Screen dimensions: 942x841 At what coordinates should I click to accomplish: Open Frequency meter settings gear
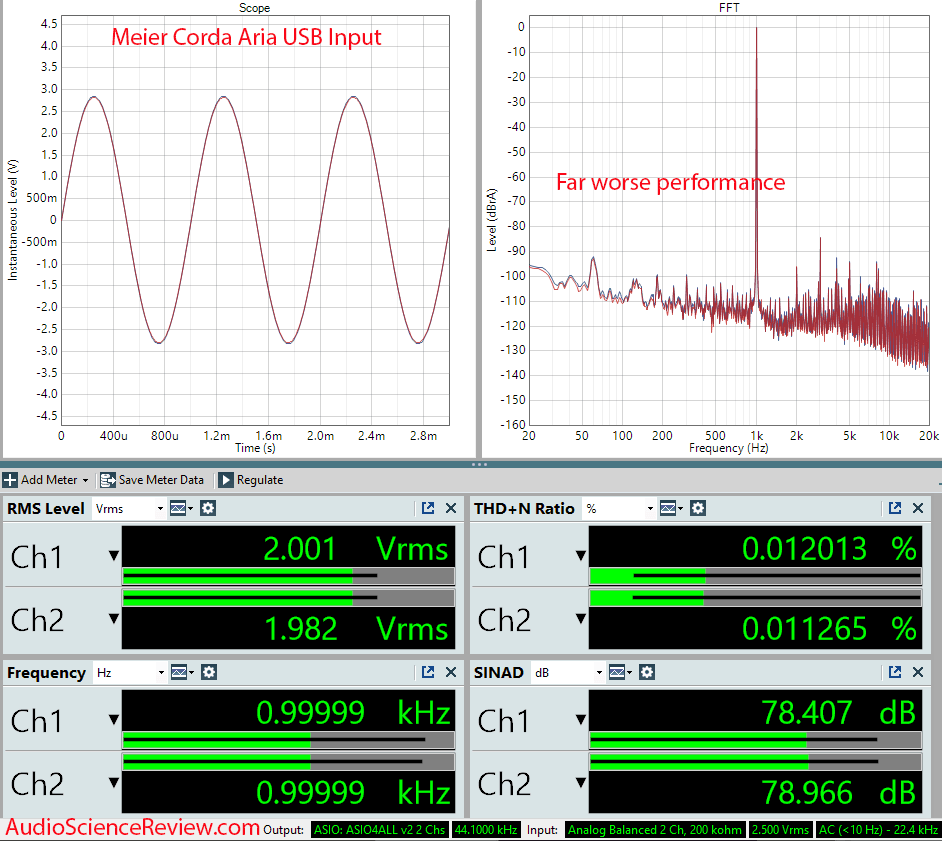tap(208, 672)
